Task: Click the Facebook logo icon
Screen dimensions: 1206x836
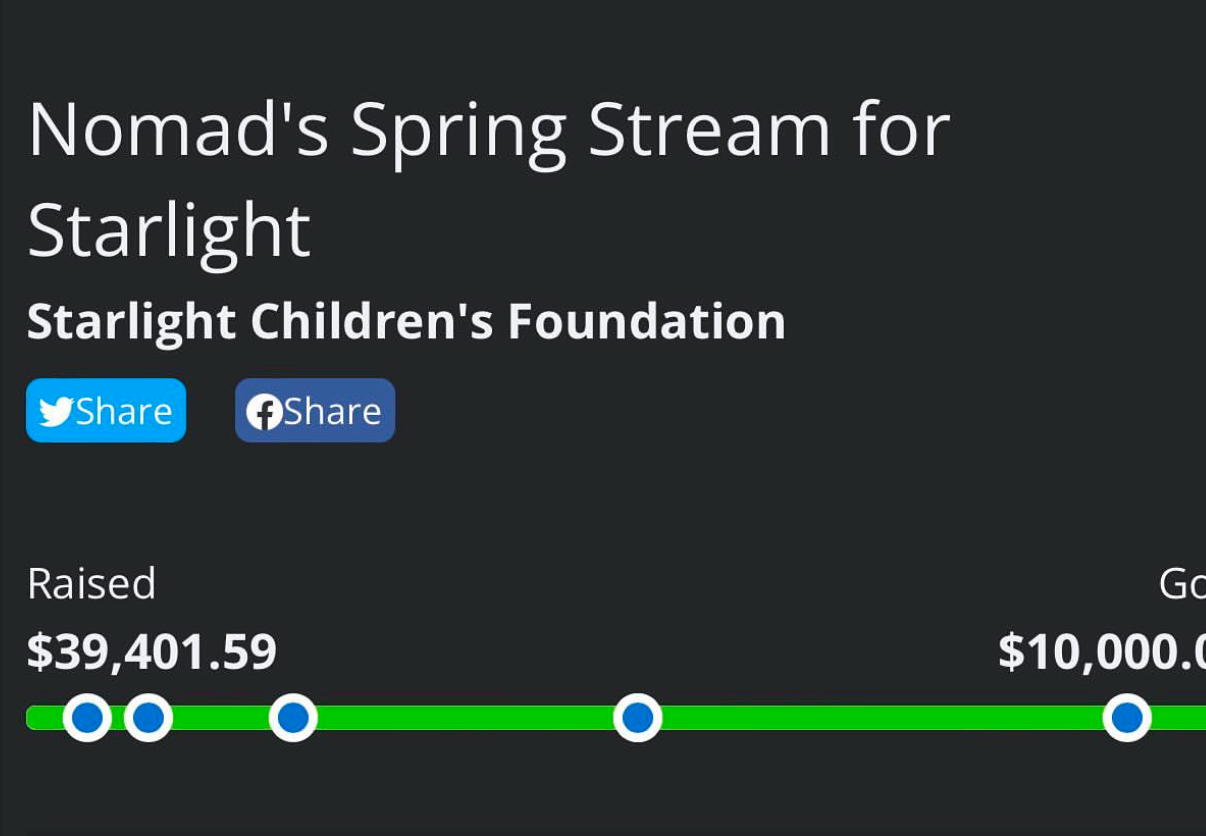Action: tap(264, 411)
